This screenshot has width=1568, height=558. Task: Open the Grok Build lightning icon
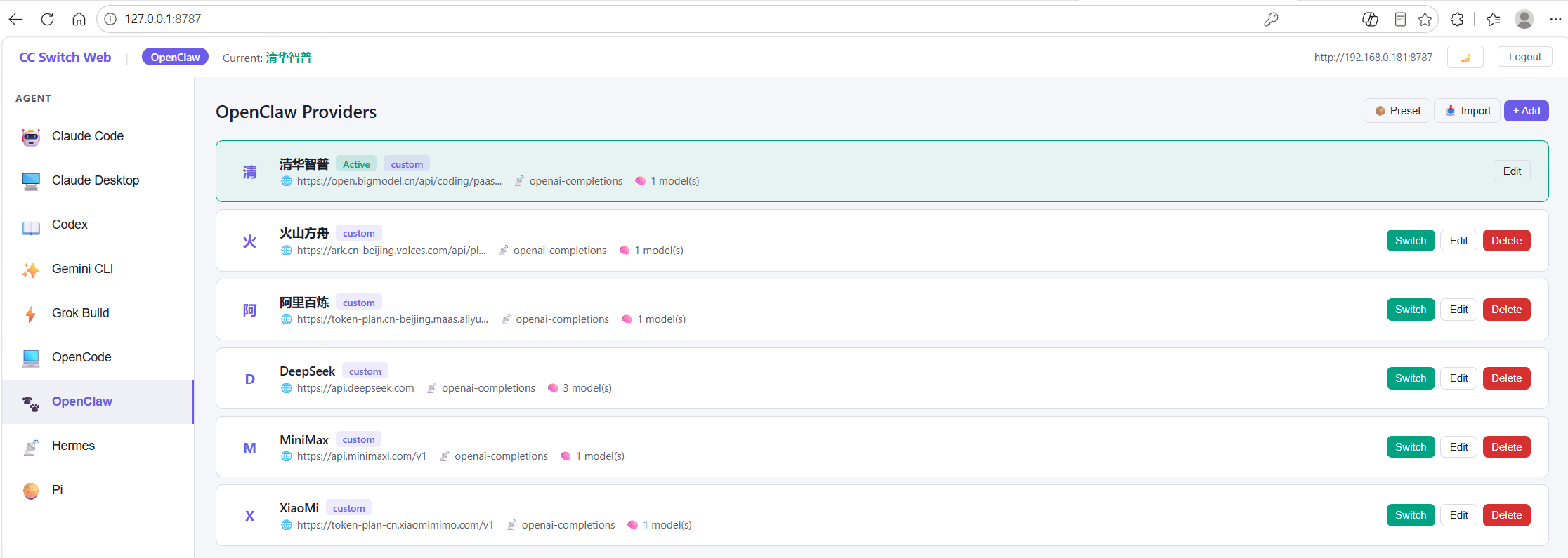31,314
